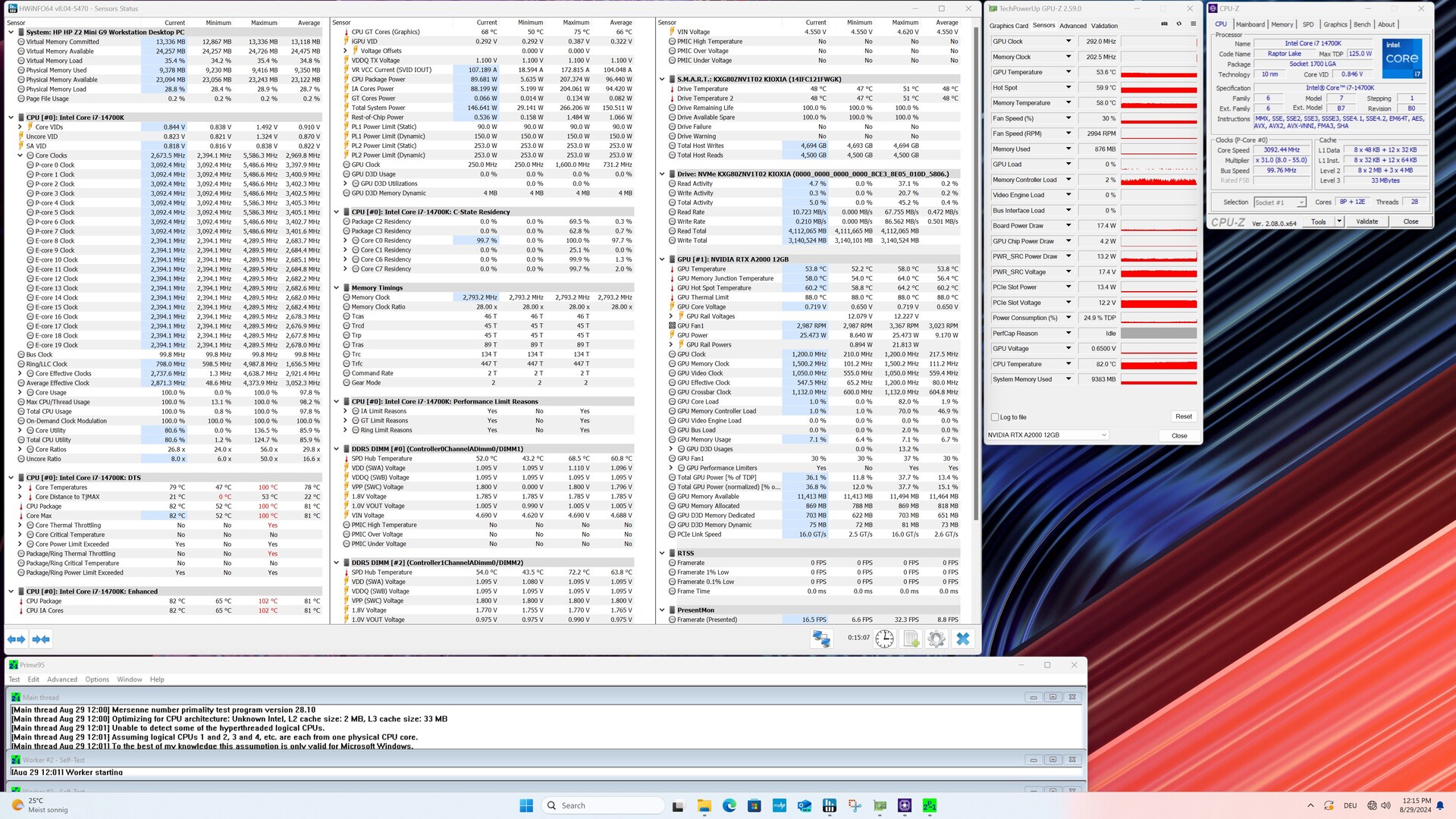
Task: Click GPU-Z refresh icon
Action: click(x=1178, y=24)
